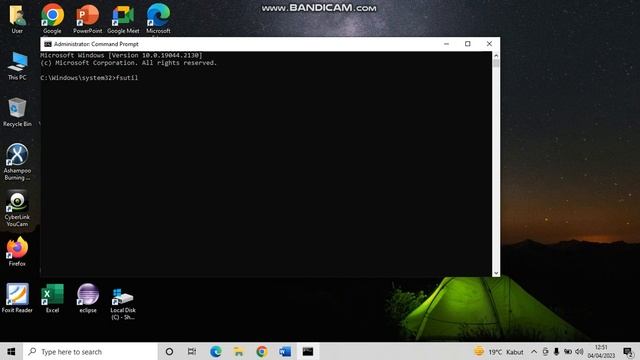Screen dimensions: 640x360
Task: Click the Command Prompt taskbar button
Action: (x=308, y=351)
